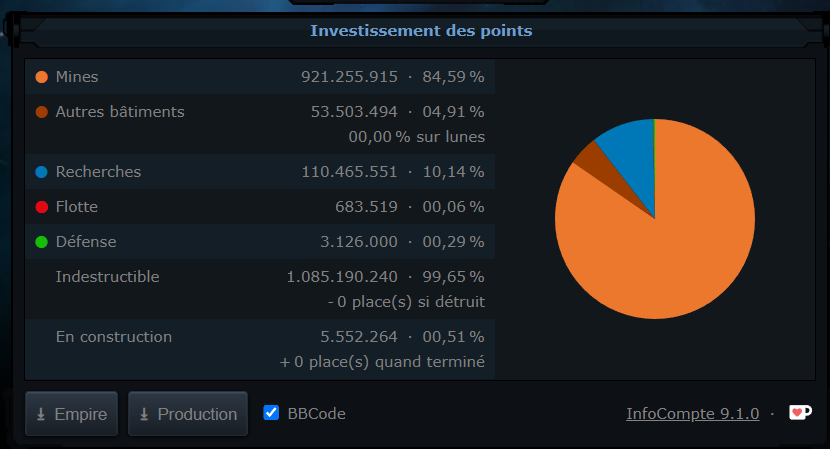The width and height of the screenshot is (830, 449).
Task: Toggle the BBCode checkbox
Action: tap(271, 413)
